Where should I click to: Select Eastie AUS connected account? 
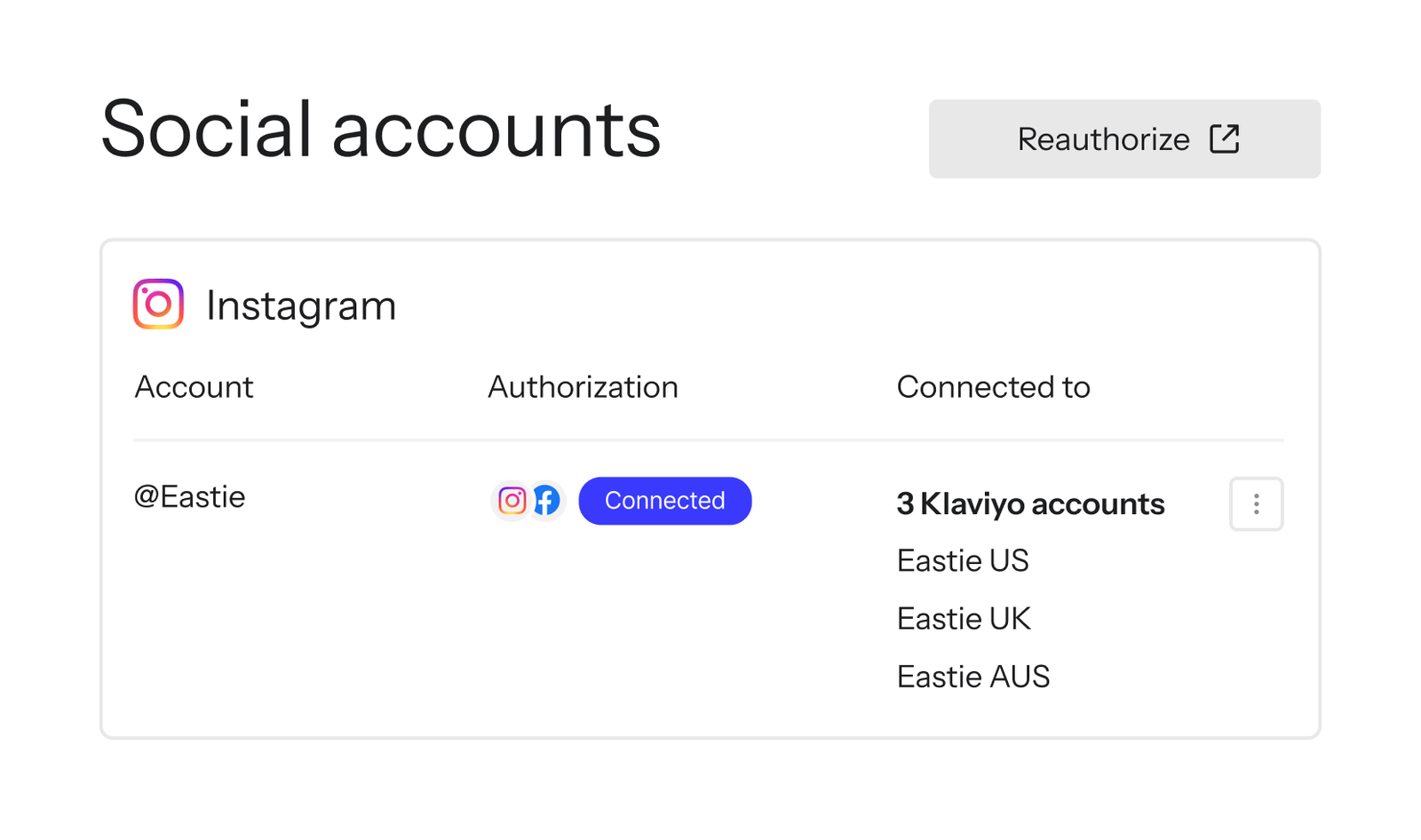tap(973, 677)
